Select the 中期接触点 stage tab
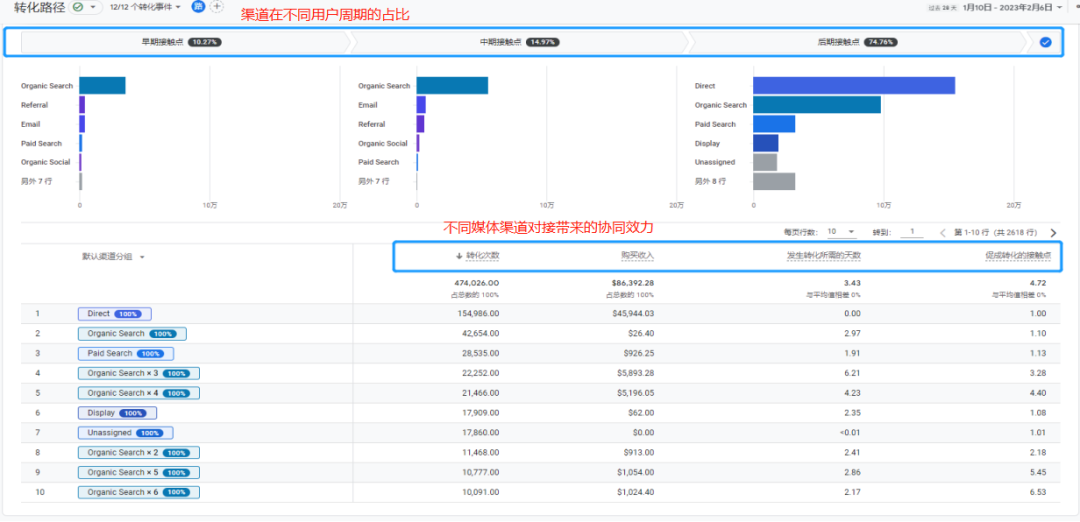 pos(520,42)
